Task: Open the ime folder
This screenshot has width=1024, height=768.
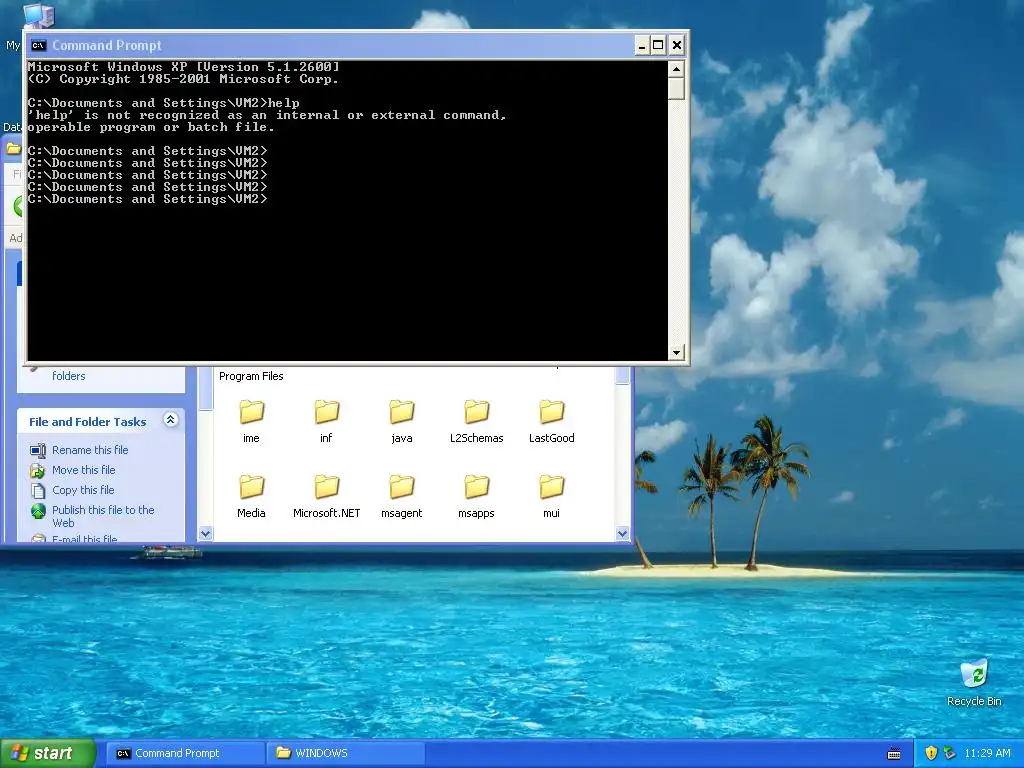Action: (x=251, y=421)
